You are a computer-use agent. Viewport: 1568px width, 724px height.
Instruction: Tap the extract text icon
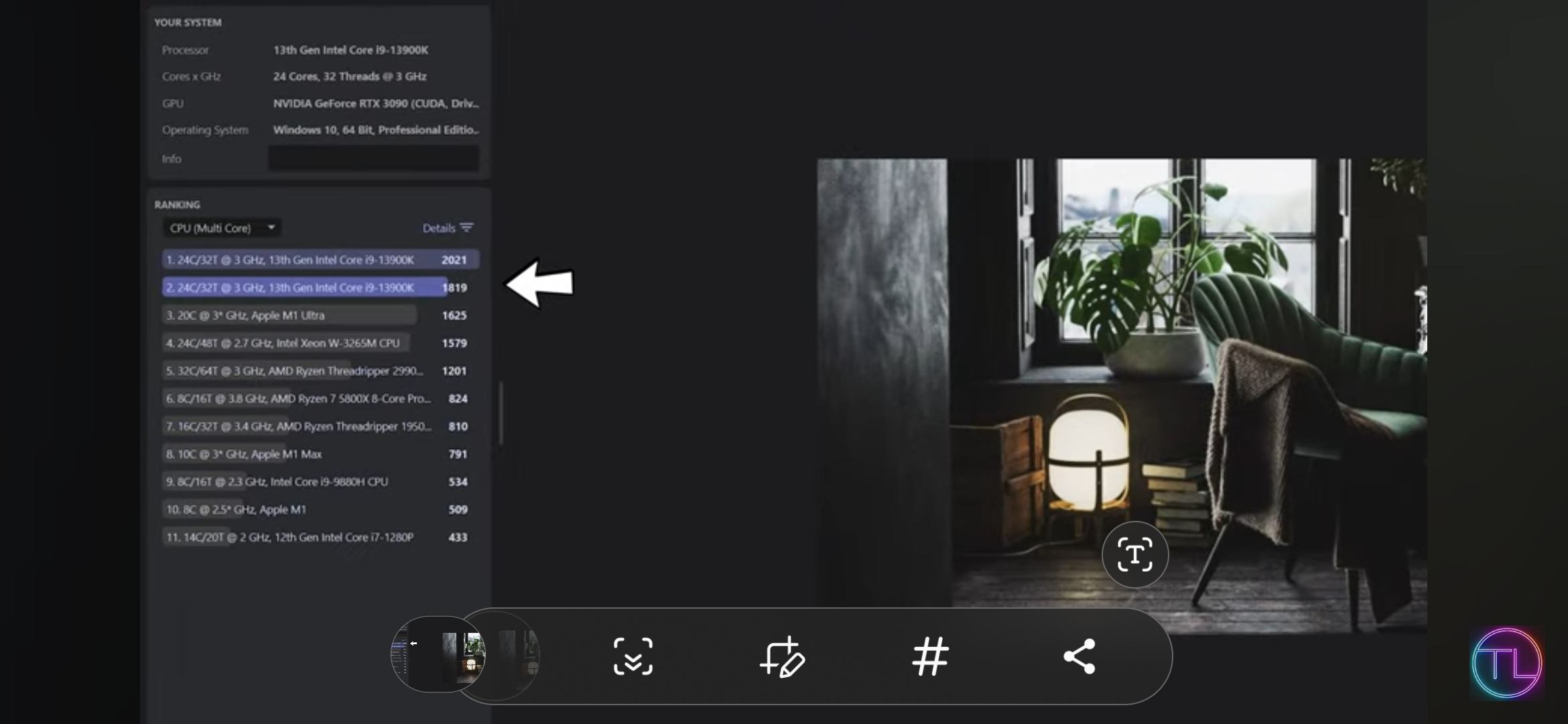point(1134,555)
